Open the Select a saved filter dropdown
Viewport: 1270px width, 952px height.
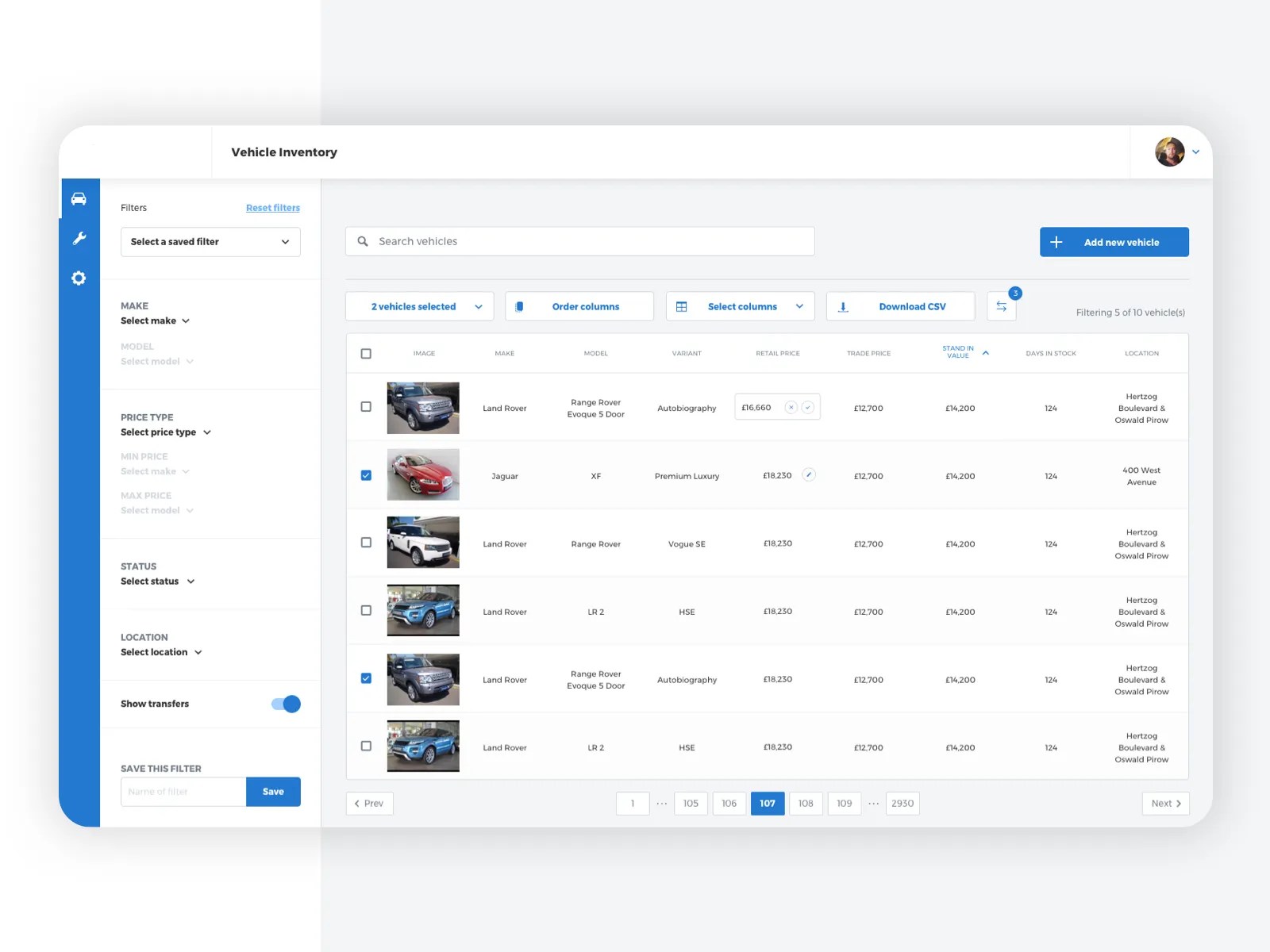tap(210, 242)
